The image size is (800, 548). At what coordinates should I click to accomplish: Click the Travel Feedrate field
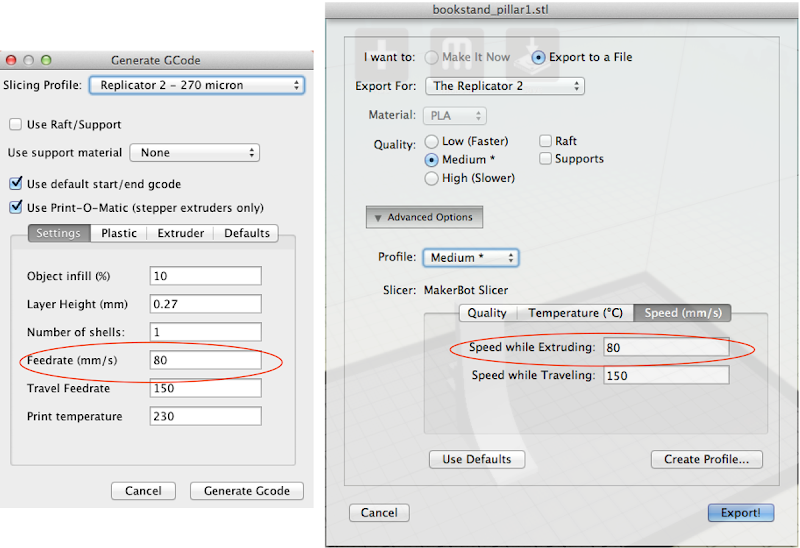(x=206, y=388)
